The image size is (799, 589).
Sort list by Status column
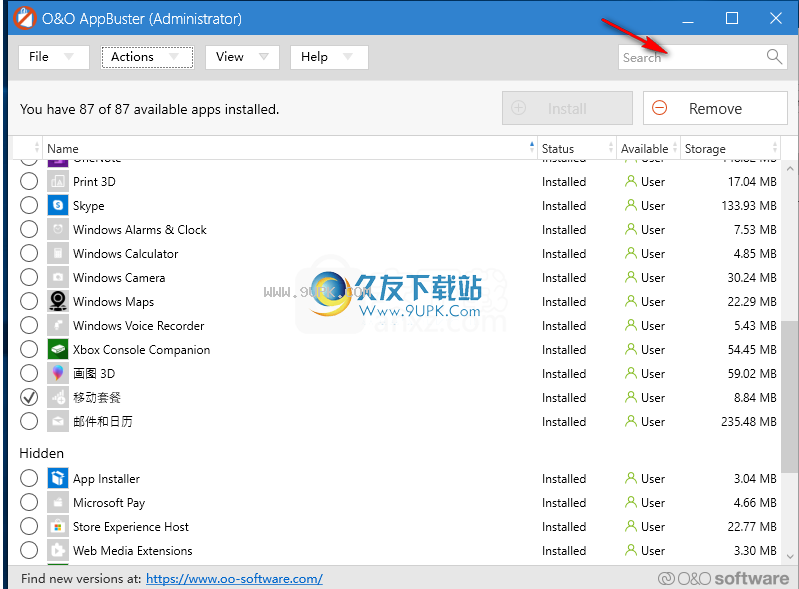click(x=577, y=148)
